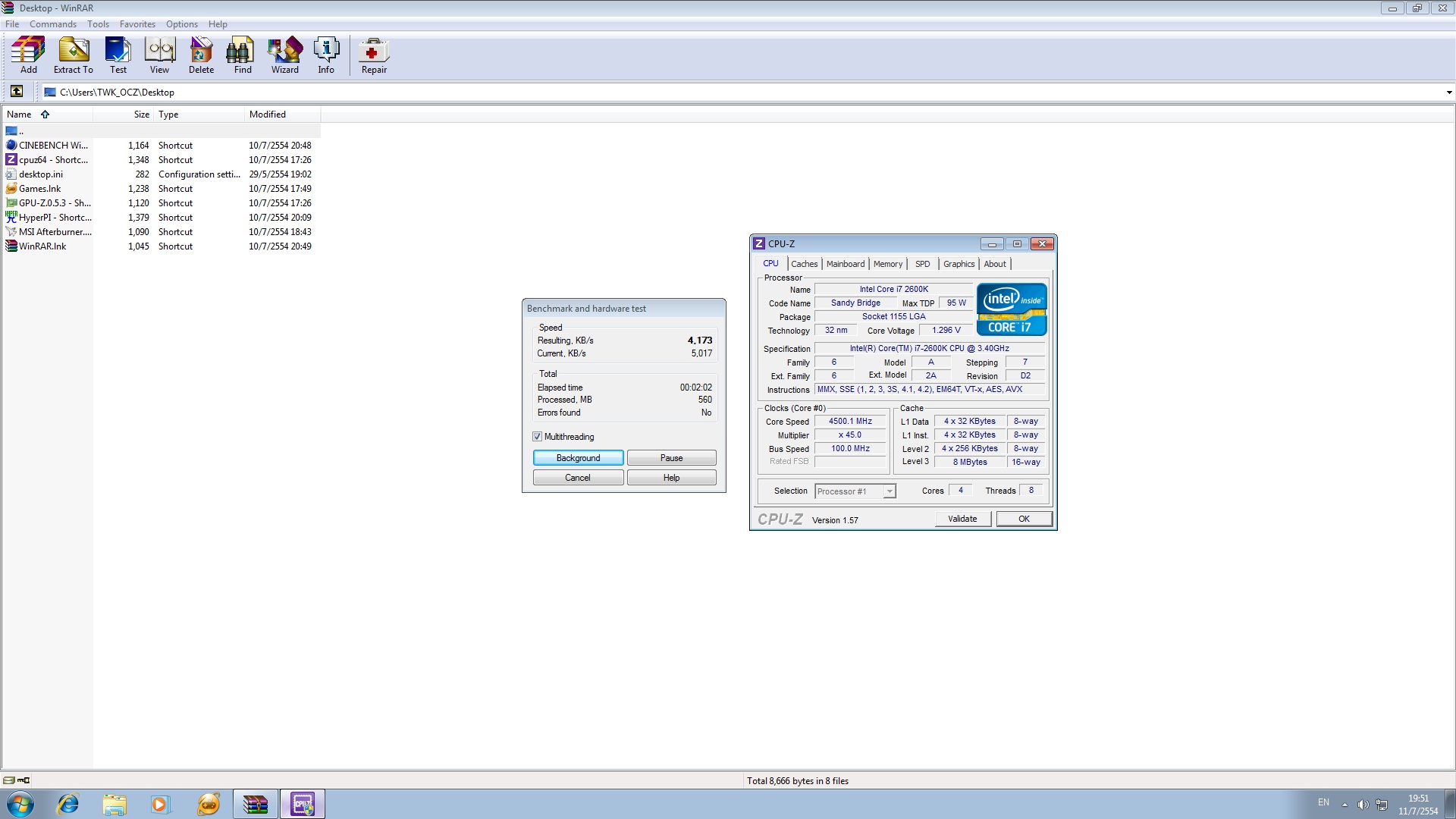Toggle the Multithreading checkbox
Image resolution: width=1456 pixels, height=819 pixels.
[x=538, y=437]
